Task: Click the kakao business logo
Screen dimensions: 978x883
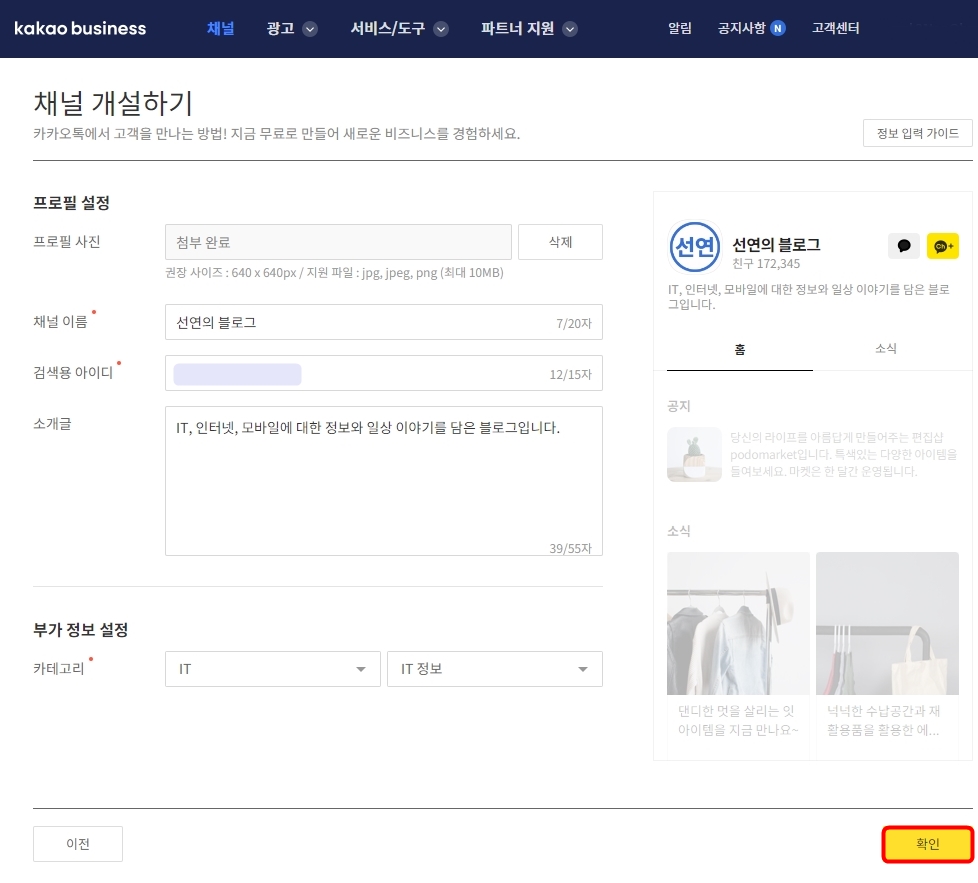Action: tap(79, 28)
